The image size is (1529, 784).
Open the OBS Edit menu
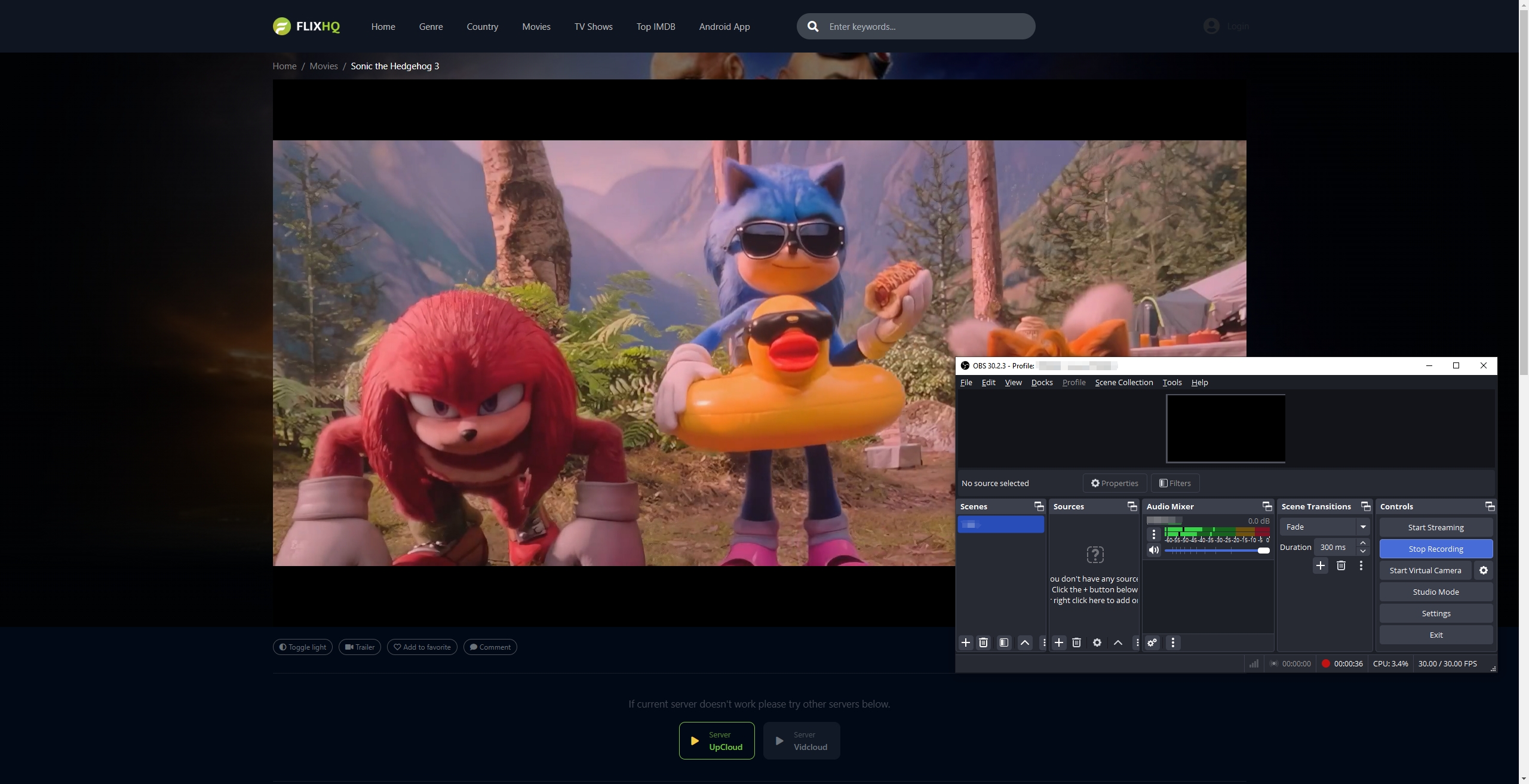(988, 382)
